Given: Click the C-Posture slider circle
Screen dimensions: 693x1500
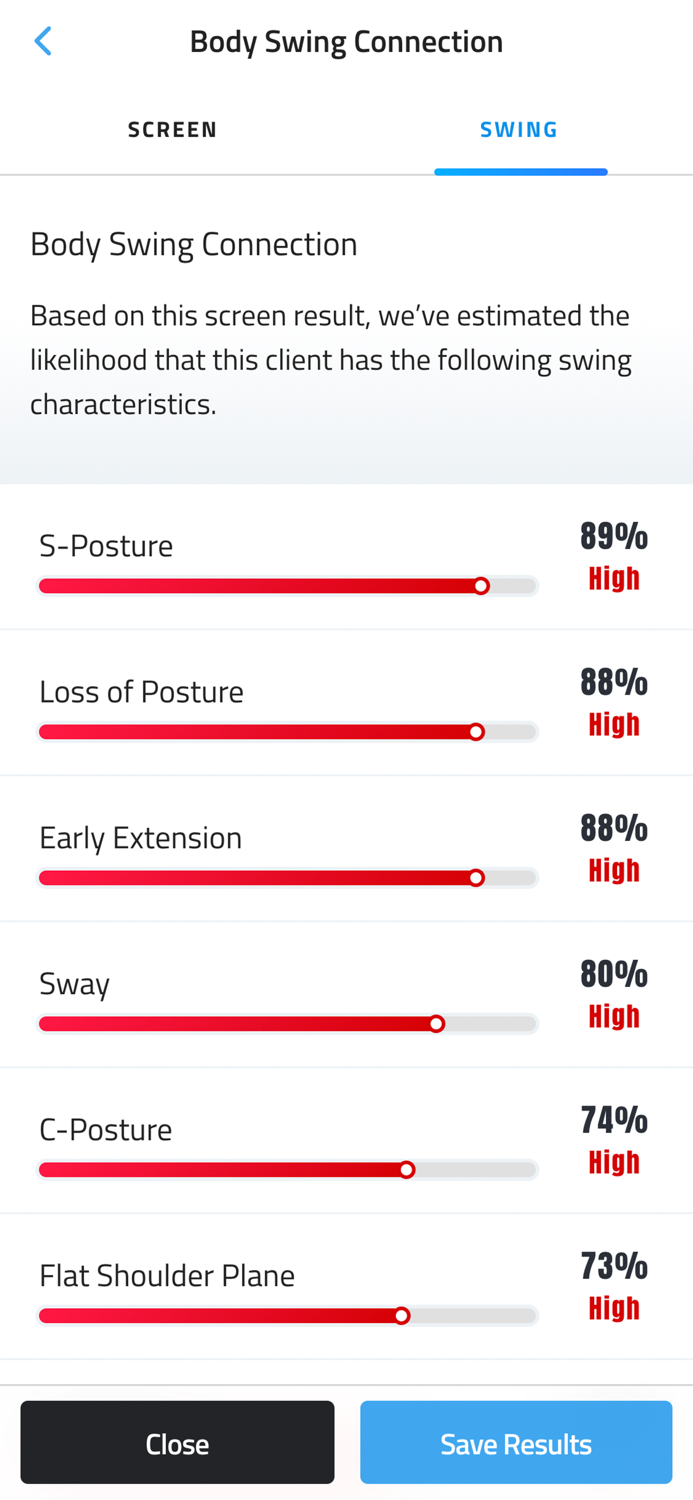Looking at the screenshot, I should 408,1168.
